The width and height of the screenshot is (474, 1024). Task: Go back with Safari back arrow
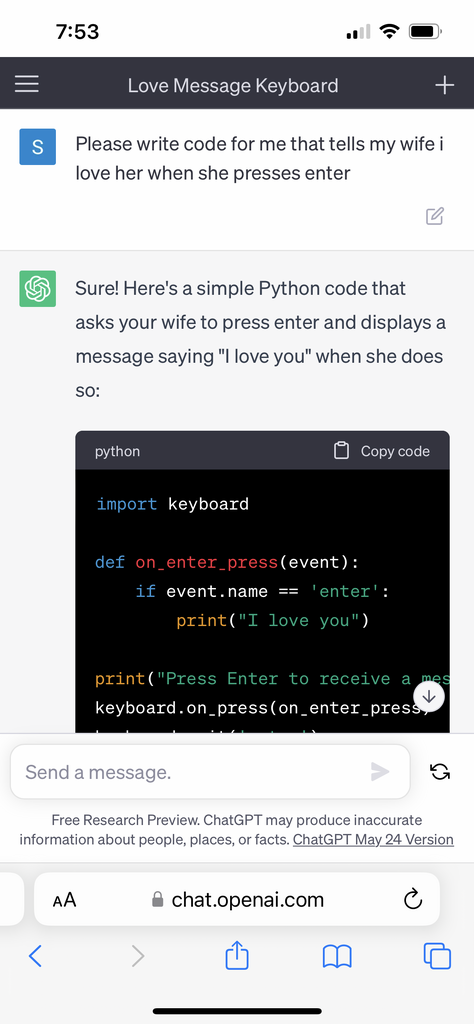pyautogui.click(x=36, y=956)
